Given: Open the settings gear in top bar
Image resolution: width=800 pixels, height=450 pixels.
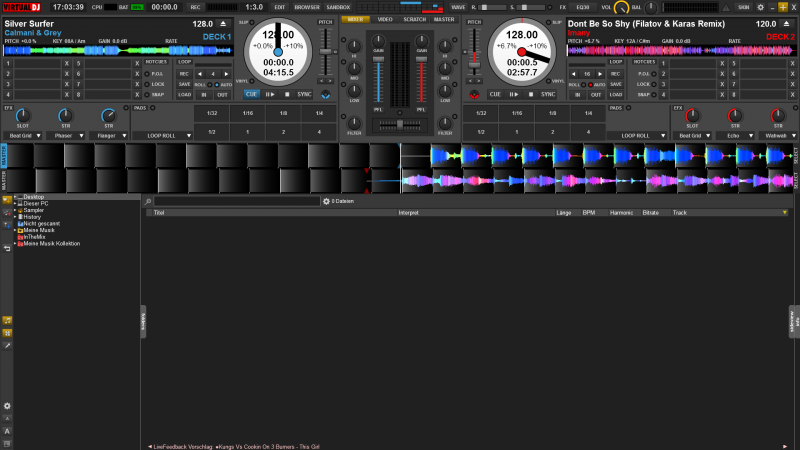Looking at the screenshot, I should pyautogui.click(x=761, y=7).
